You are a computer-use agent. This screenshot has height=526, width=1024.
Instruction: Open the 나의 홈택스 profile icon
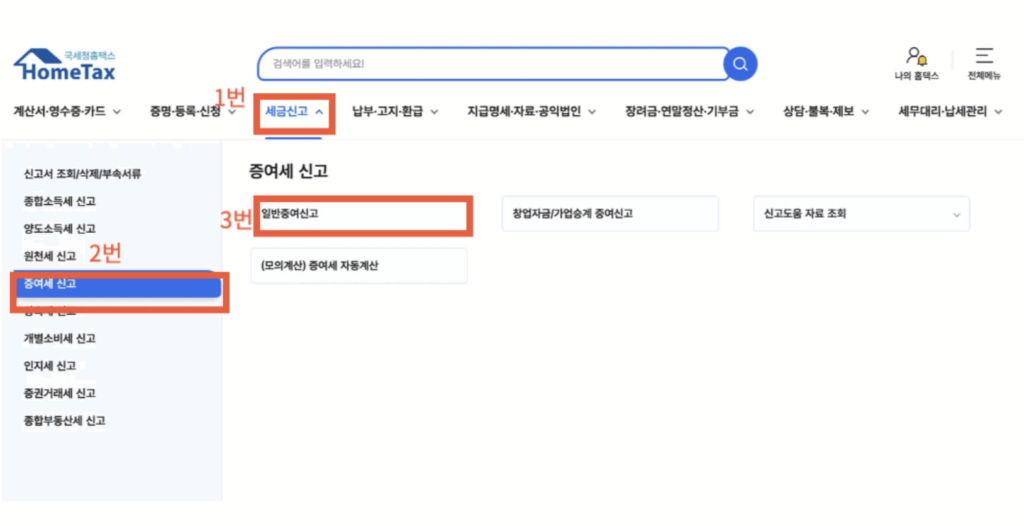pos(916,57)
